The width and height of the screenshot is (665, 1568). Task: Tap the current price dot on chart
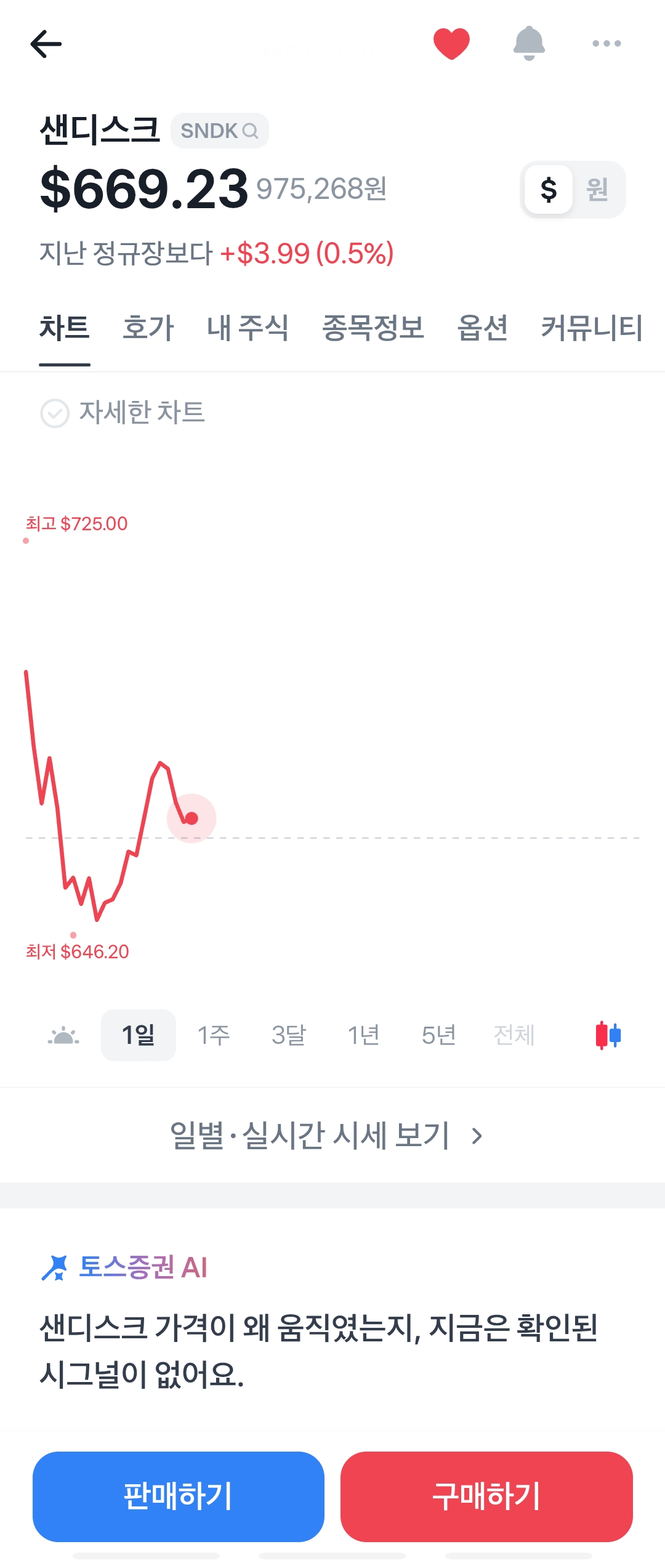[x=191, y=818]
